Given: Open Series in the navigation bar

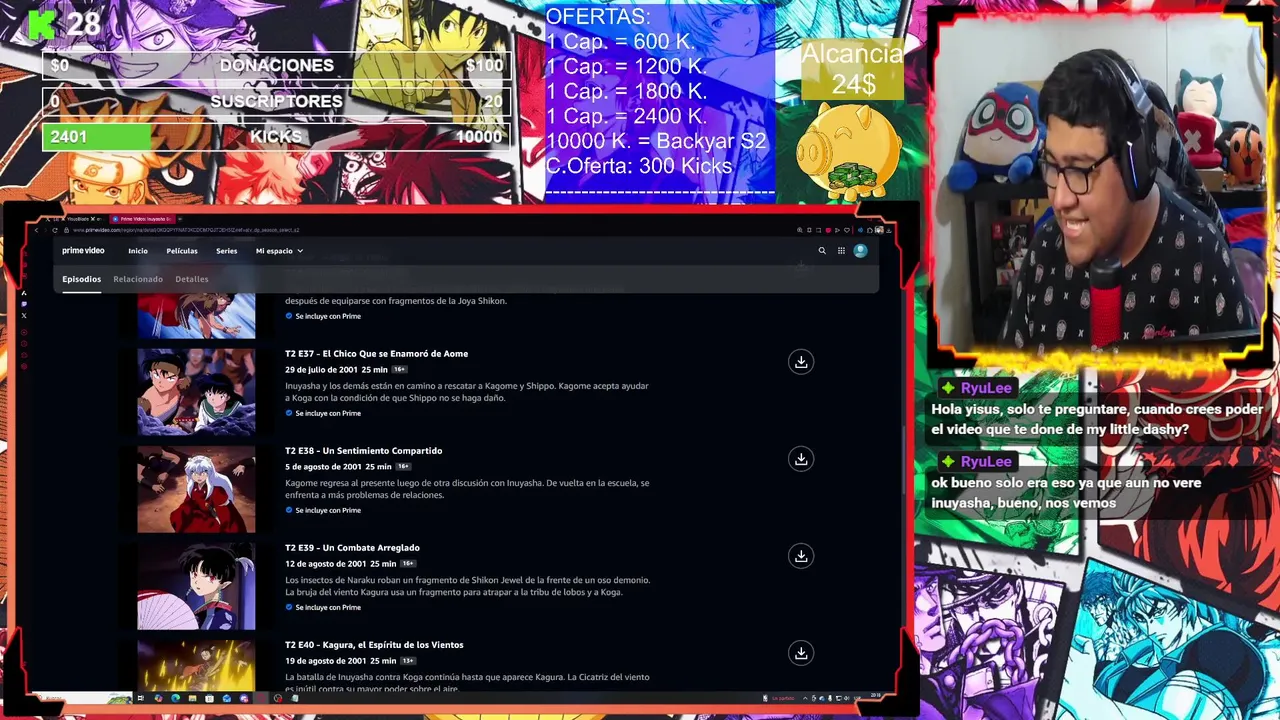Looking at the screenshot, I should click(227, 251).
